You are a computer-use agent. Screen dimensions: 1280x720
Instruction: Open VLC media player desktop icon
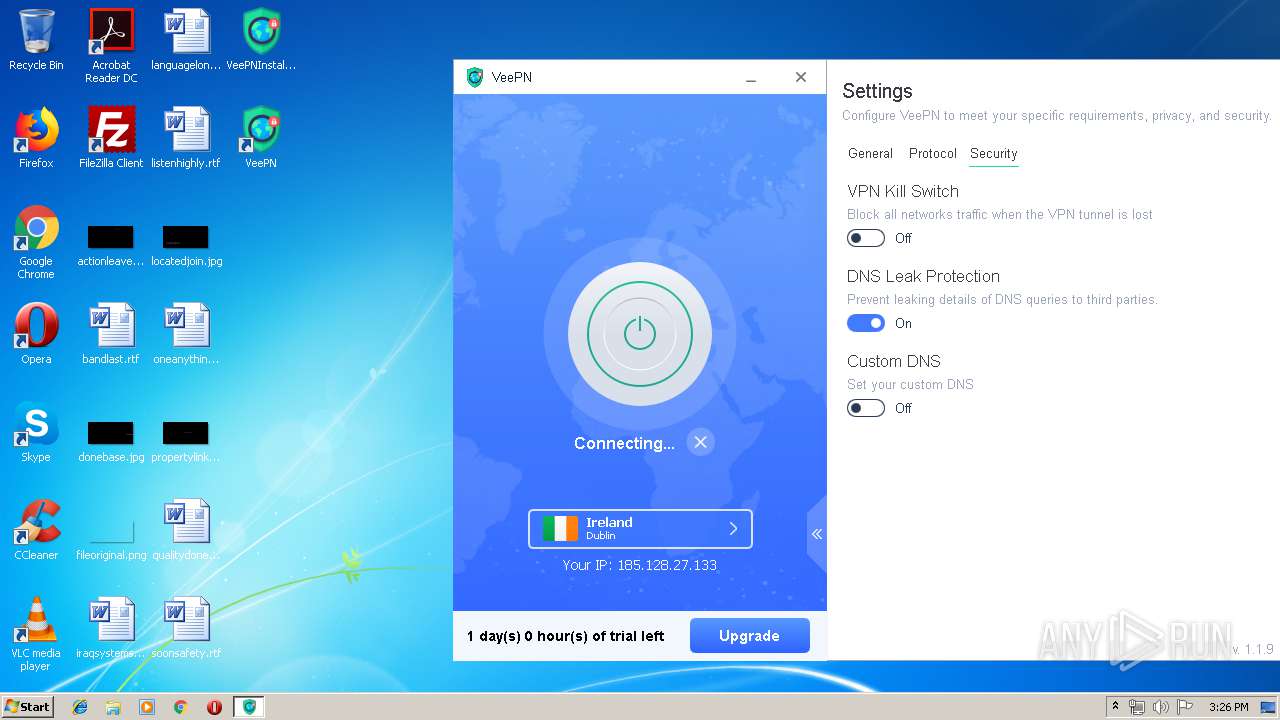[x=36, y=634]
